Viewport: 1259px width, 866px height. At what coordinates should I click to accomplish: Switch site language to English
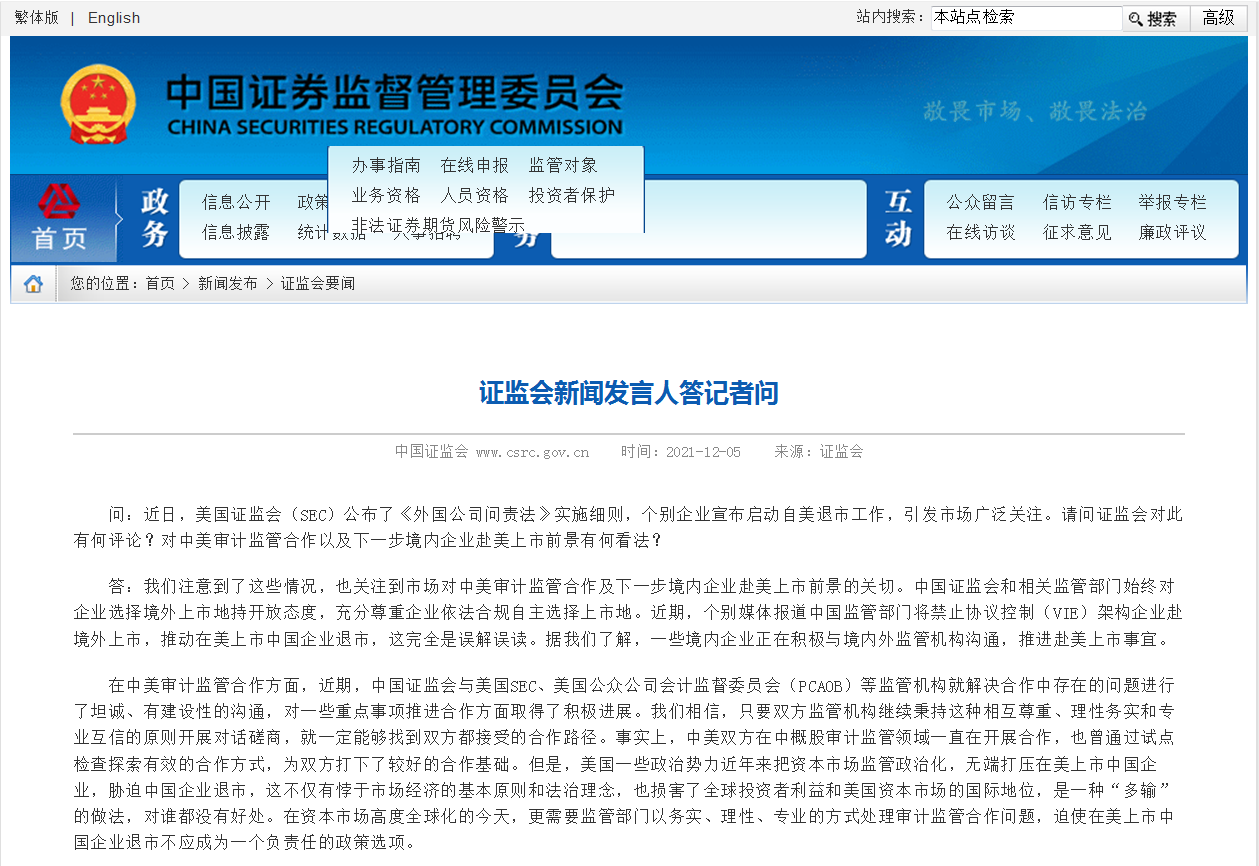tap(114, 18)
